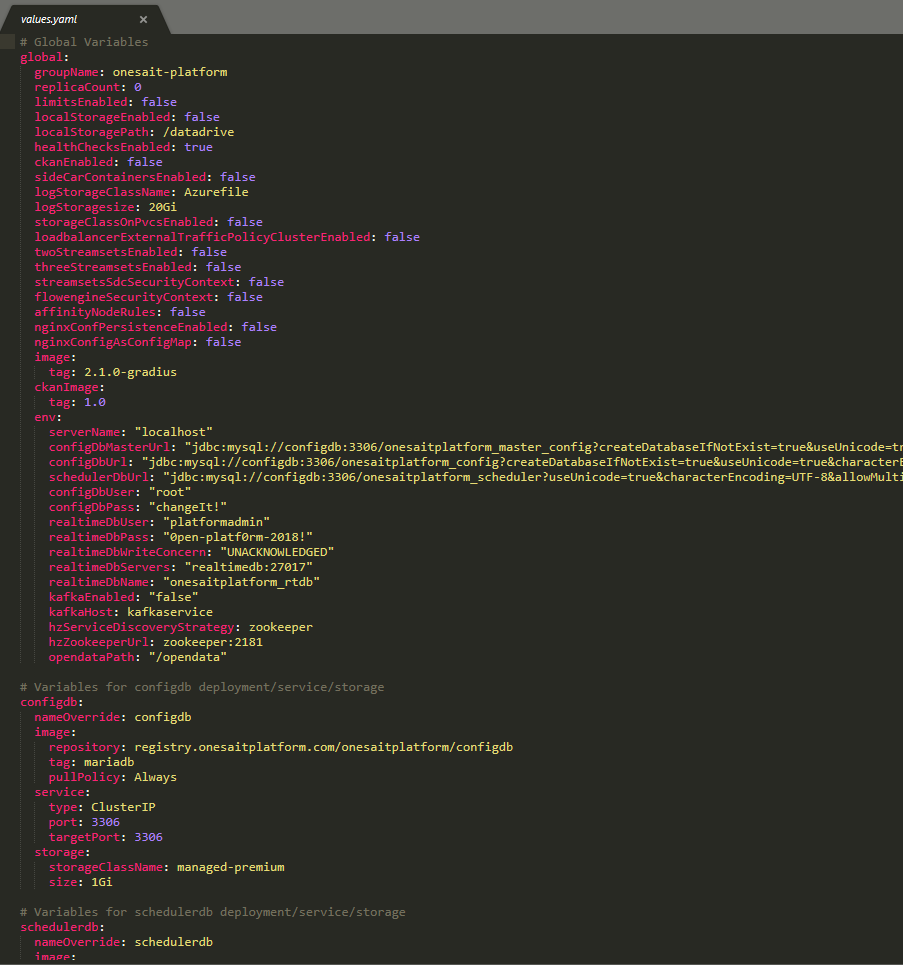
Task: Click the '1Gi' storage size value
Action: pyautogui.click(x=102, y=882)
